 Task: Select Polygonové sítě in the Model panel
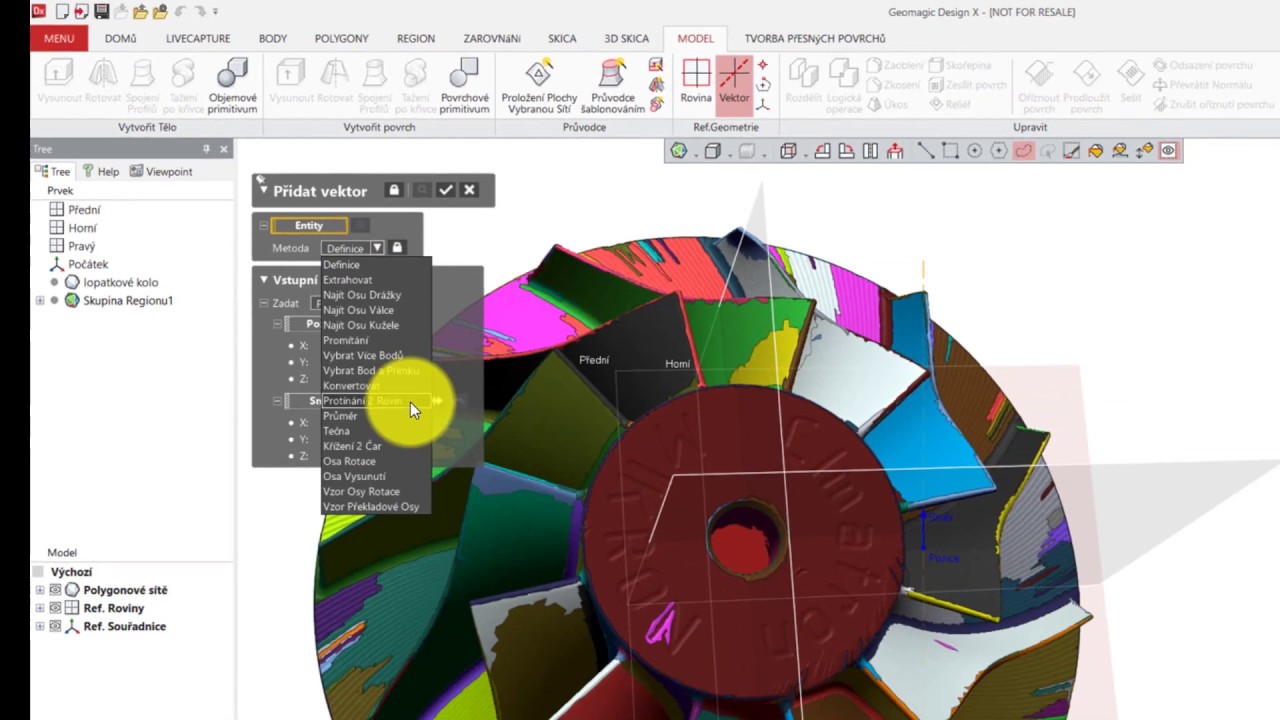pos(125,590)
